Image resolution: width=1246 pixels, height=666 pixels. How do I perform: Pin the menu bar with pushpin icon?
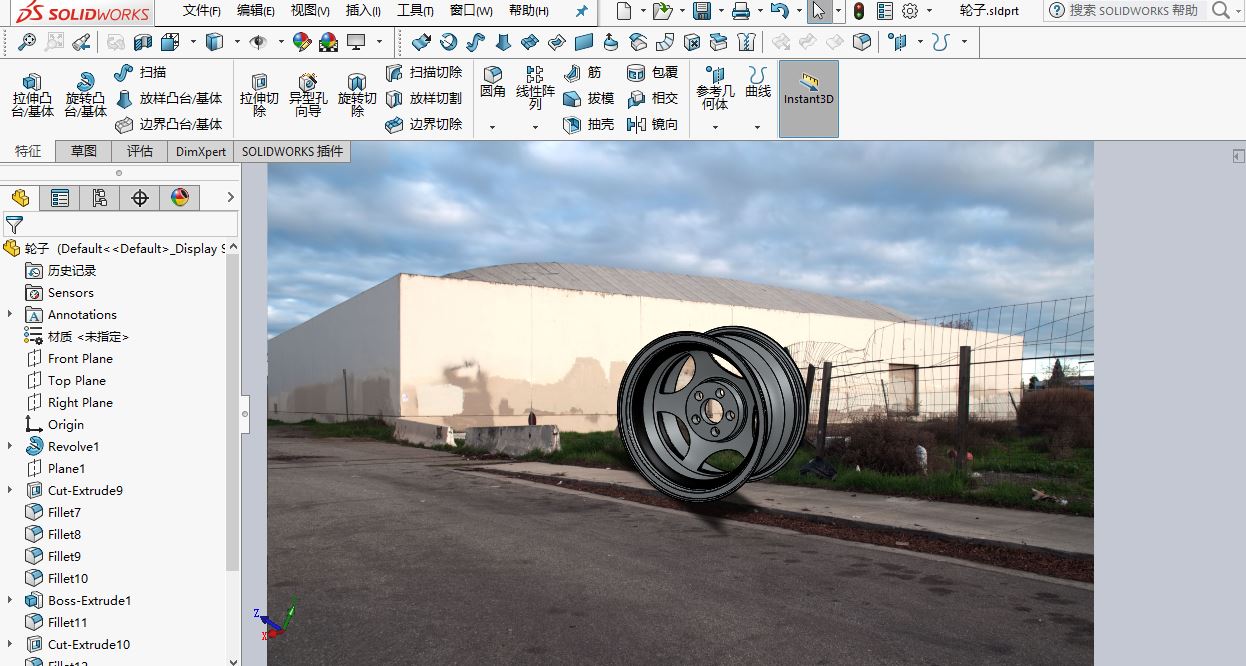tap(582, 11)
